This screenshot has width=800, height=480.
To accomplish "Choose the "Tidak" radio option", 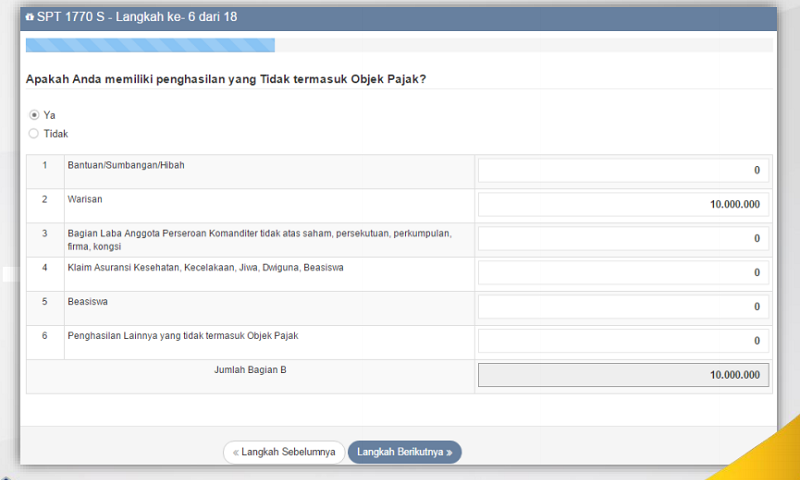I will [x=34, y=133].
